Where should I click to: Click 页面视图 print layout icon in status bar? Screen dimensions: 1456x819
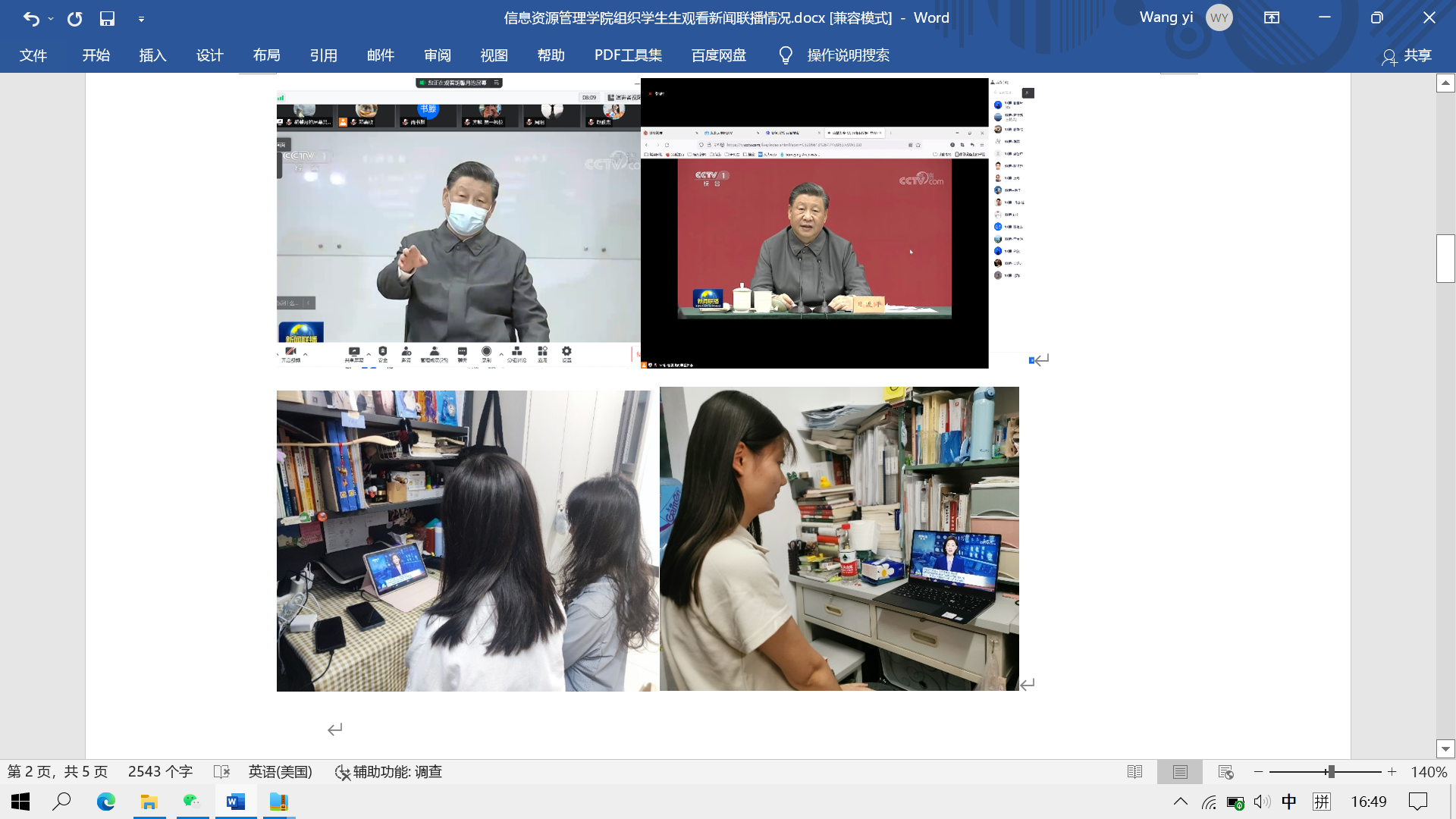pos(1179,771)
